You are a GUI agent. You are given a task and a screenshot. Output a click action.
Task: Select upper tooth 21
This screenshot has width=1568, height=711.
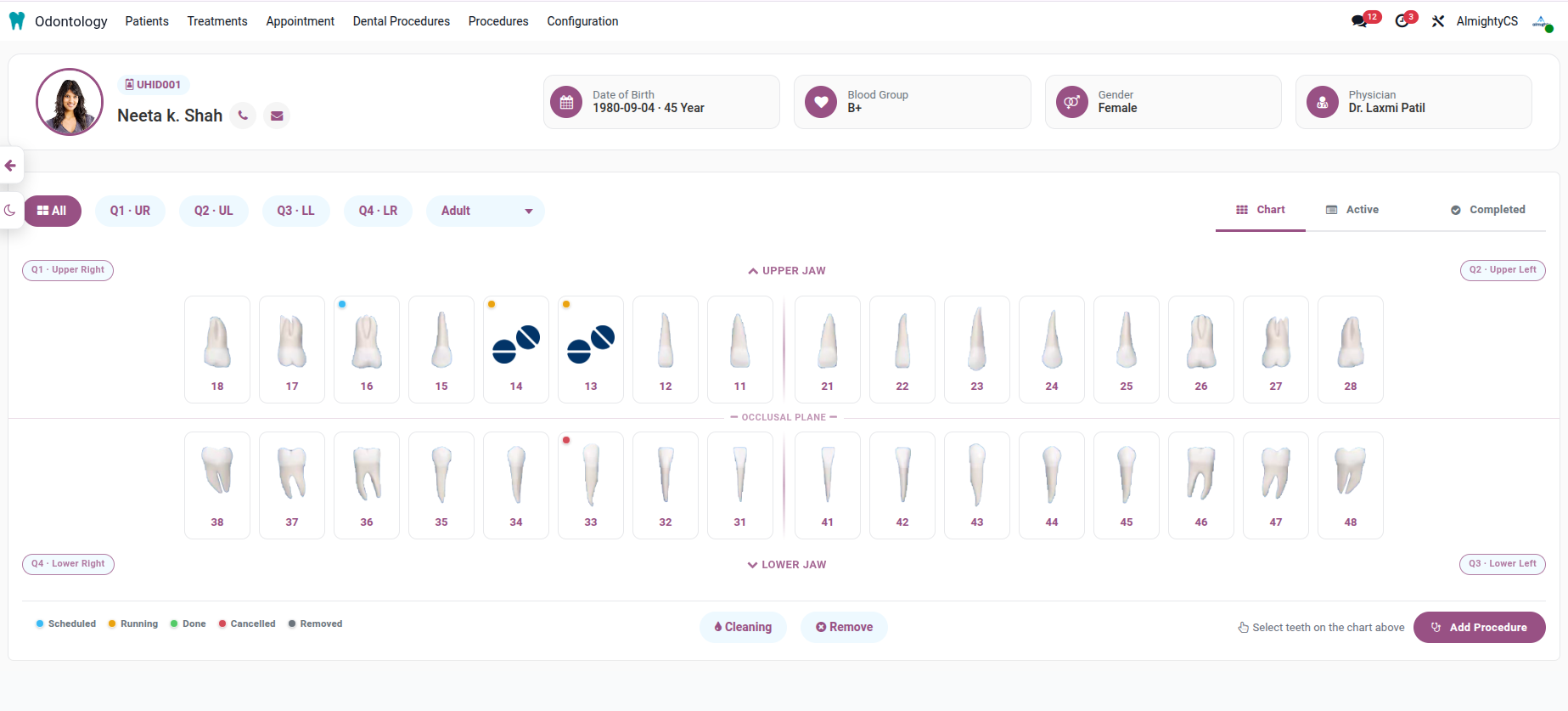point(828,349)
